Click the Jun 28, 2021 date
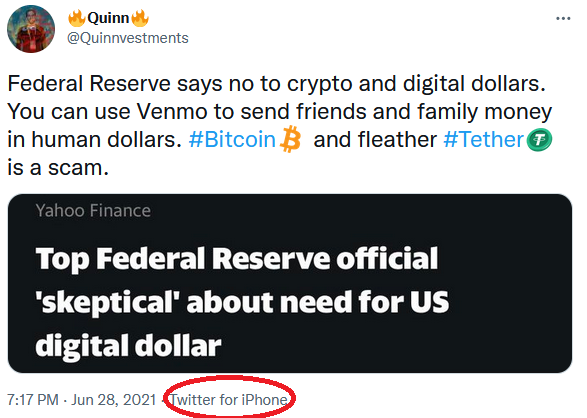The image size is (587, 418). point(113,400)
